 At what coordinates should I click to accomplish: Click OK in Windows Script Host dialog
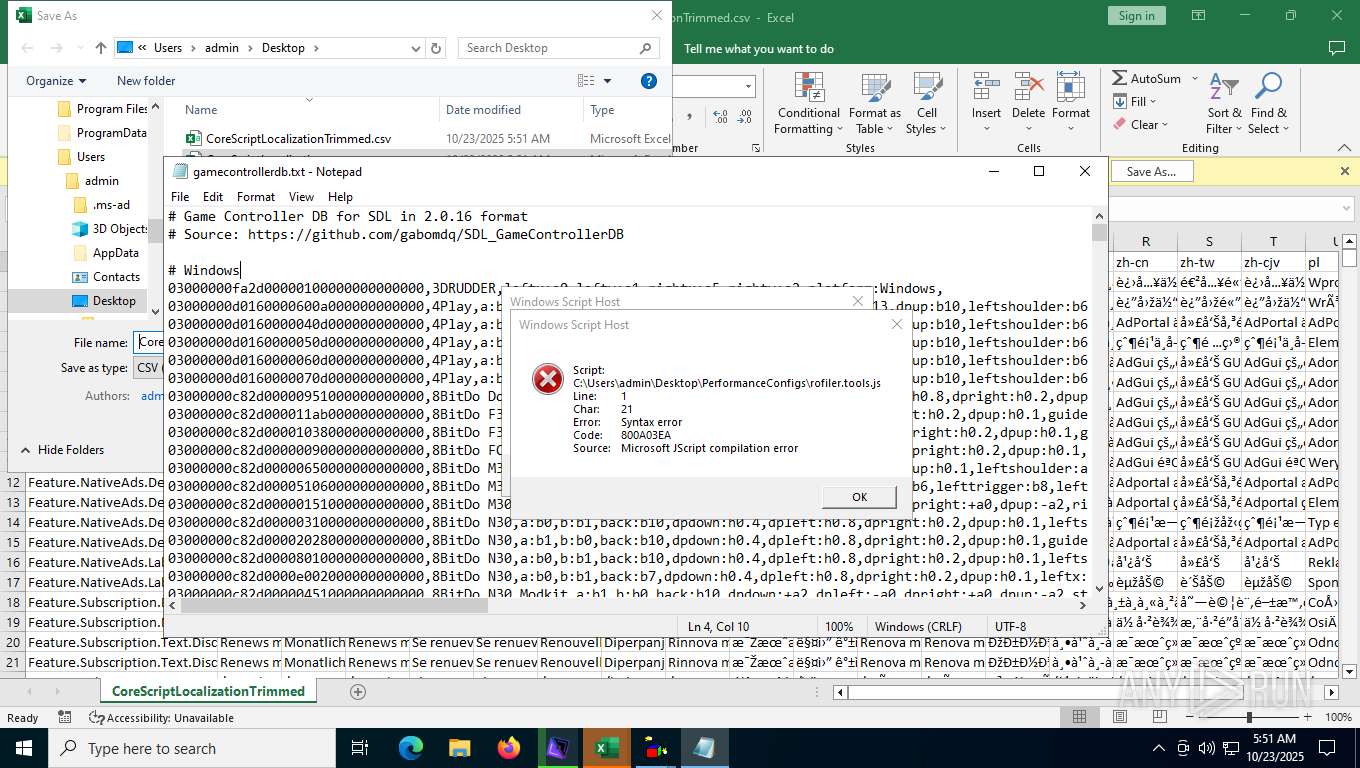[x=859, y=497]
